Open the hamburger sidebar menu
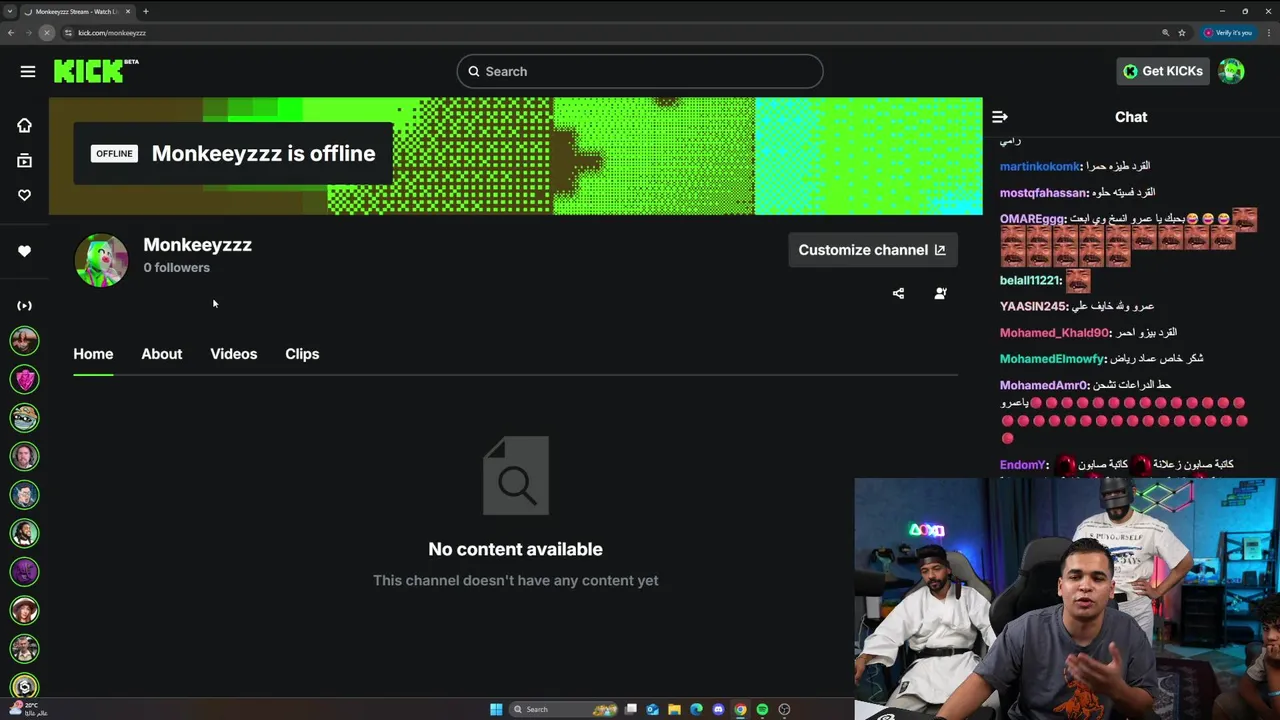 coord(28,71)
